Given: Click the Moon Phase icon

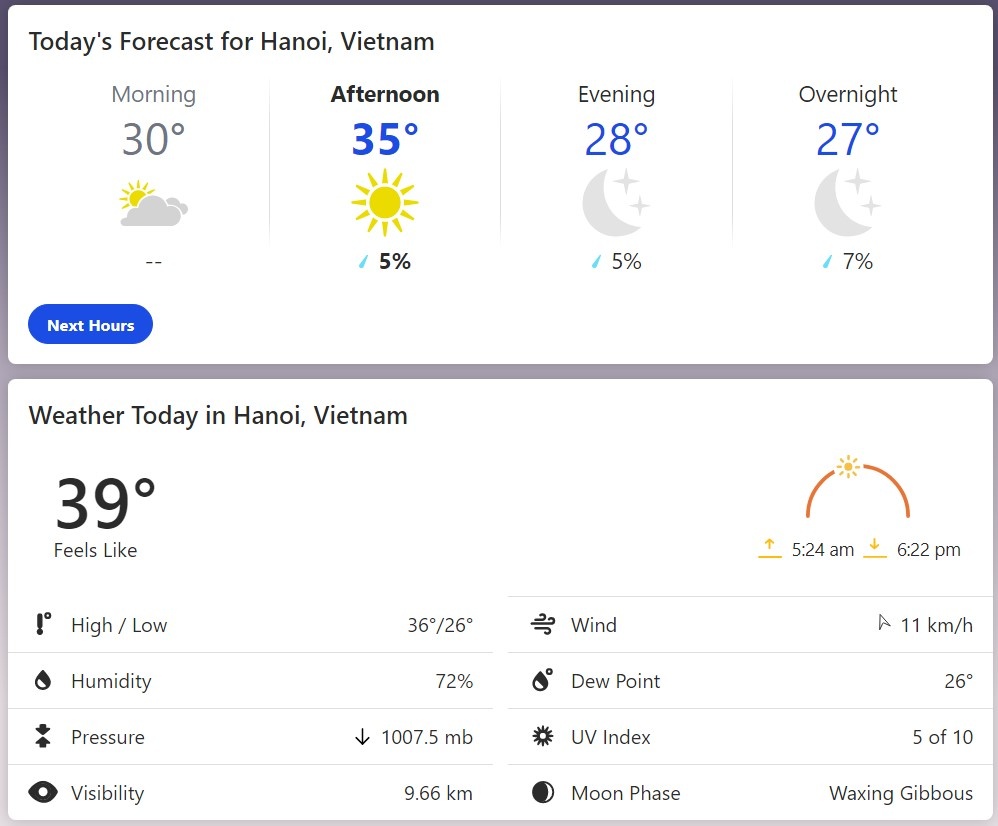Looking at the screenshot, I should 543,792.
